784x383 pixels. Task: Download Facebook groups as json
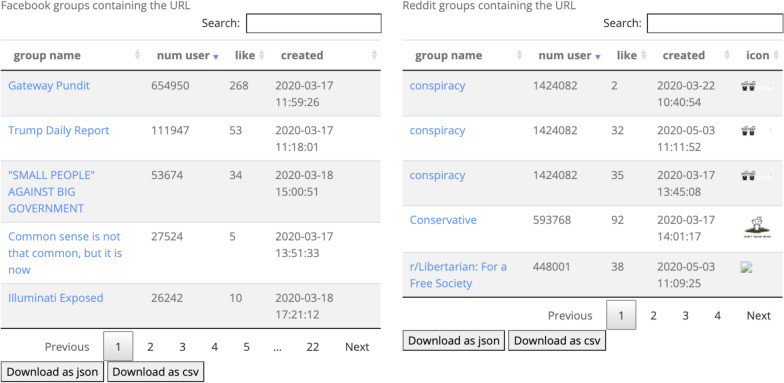[x=52, y=372]
